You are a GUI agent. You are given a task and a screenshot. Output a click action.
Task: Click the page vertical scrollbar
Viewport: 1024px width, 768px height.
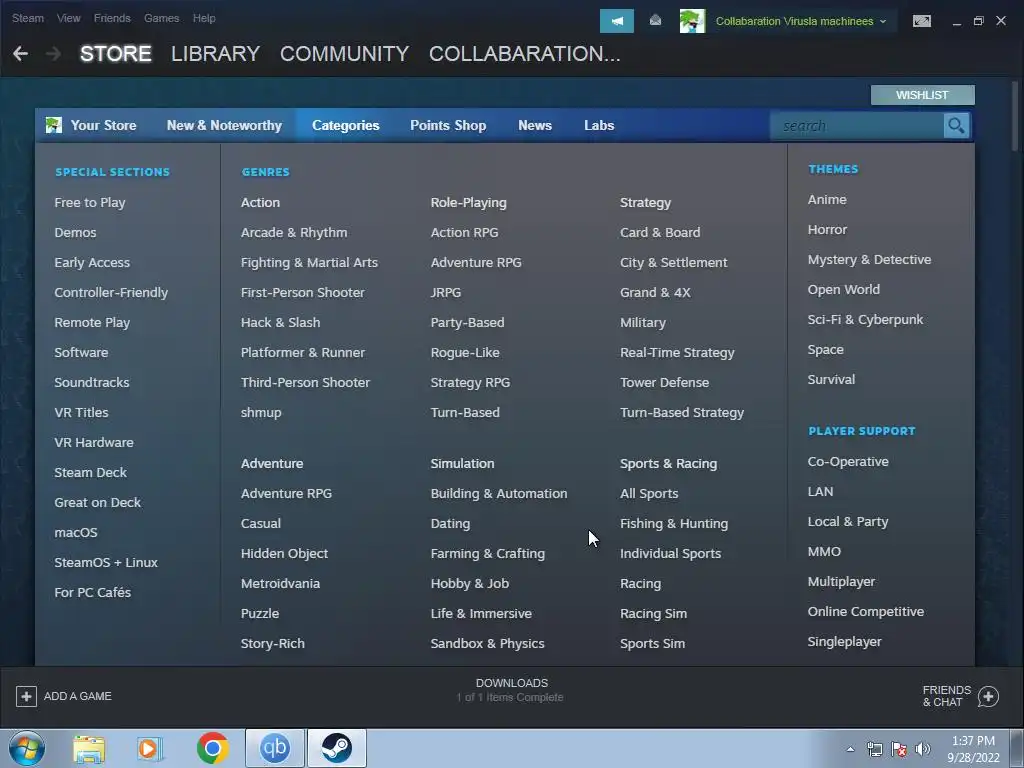click(x=1015, y=118)
